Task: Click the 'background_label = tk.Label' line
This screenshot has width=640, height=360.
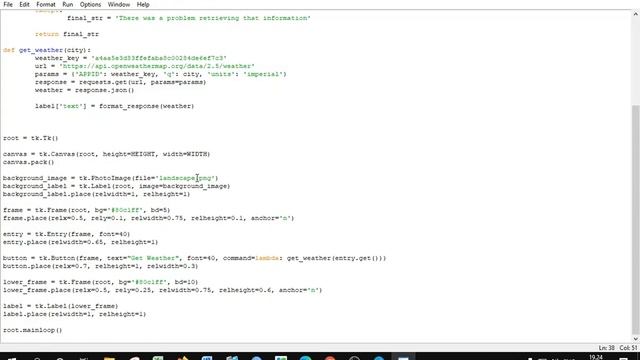Action: [117, 186]
